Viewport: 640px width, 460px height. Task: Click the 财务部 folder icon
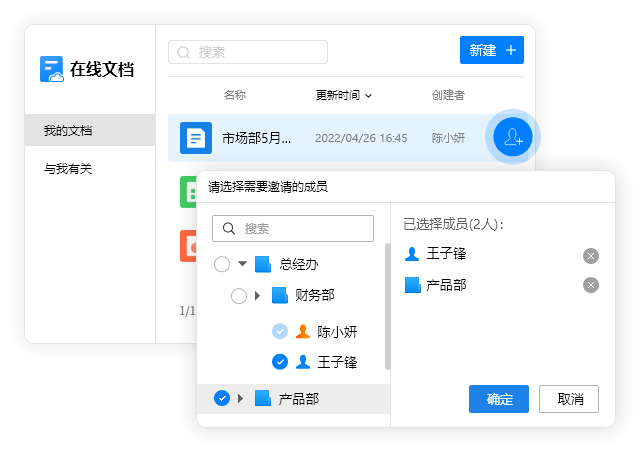[280, 295]
